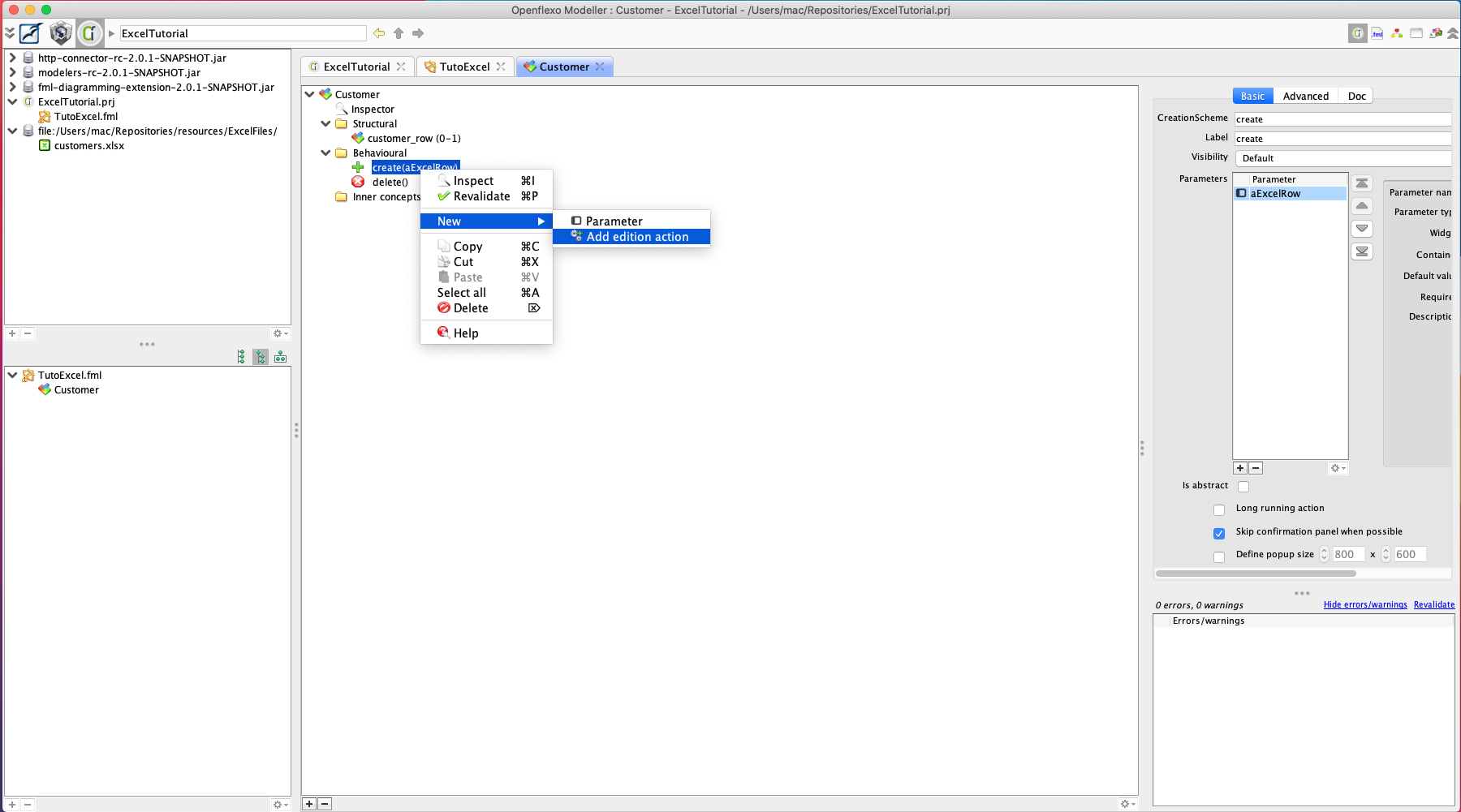The width and height of the screenshot is (1461, 812).
Task: Click the yellow back navigation arrow
Action: [379, 33]
